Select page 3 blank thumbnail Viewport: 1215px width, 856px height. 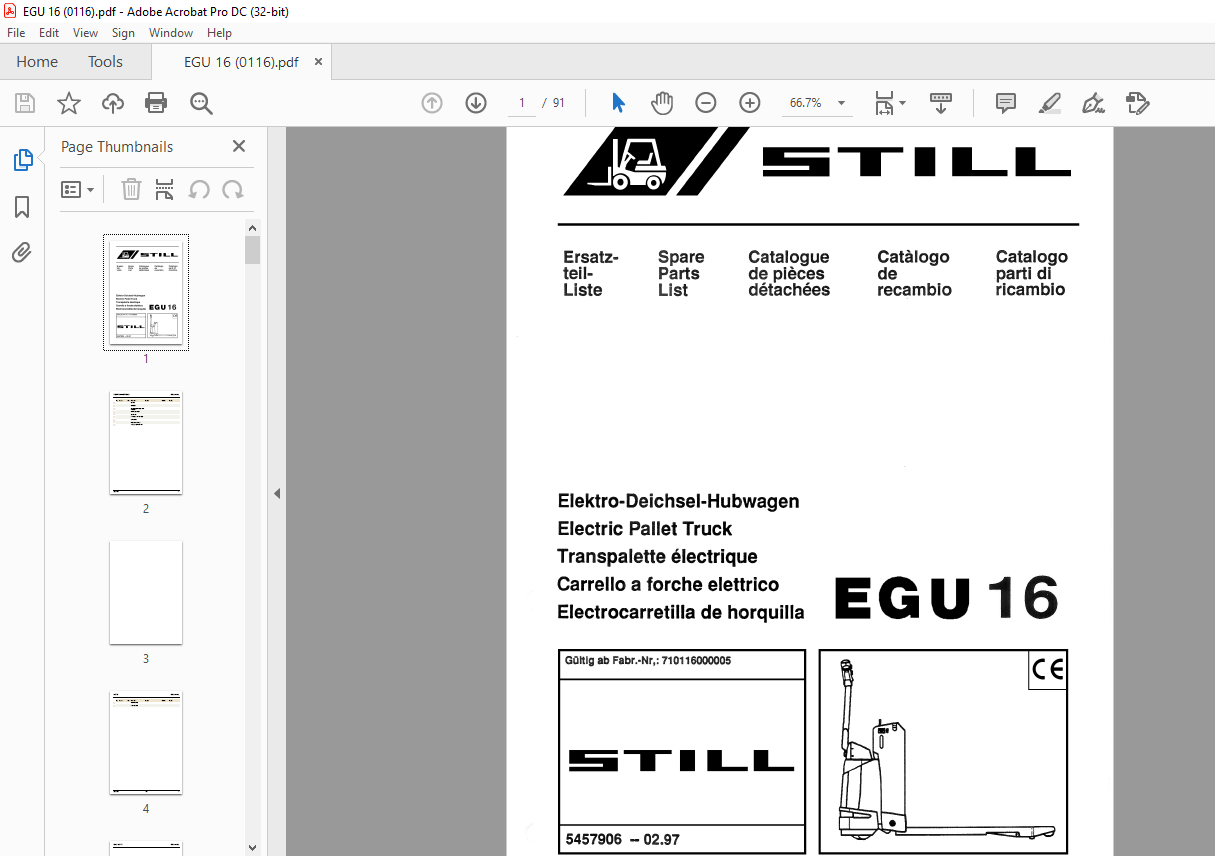tap(146, 593)
